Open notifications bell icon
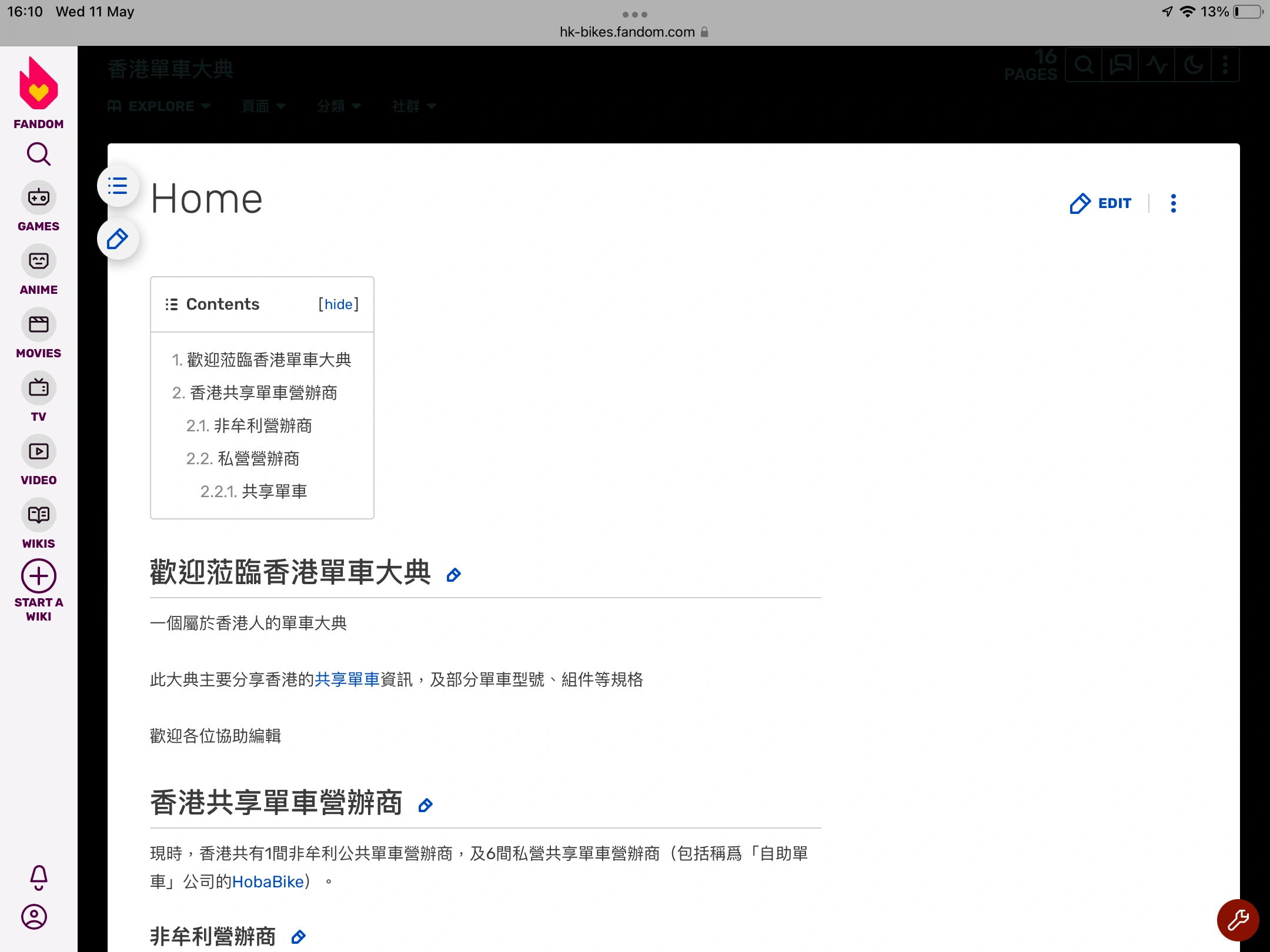Viewport: 1270px width, 952px height. [x=39, y=877]
